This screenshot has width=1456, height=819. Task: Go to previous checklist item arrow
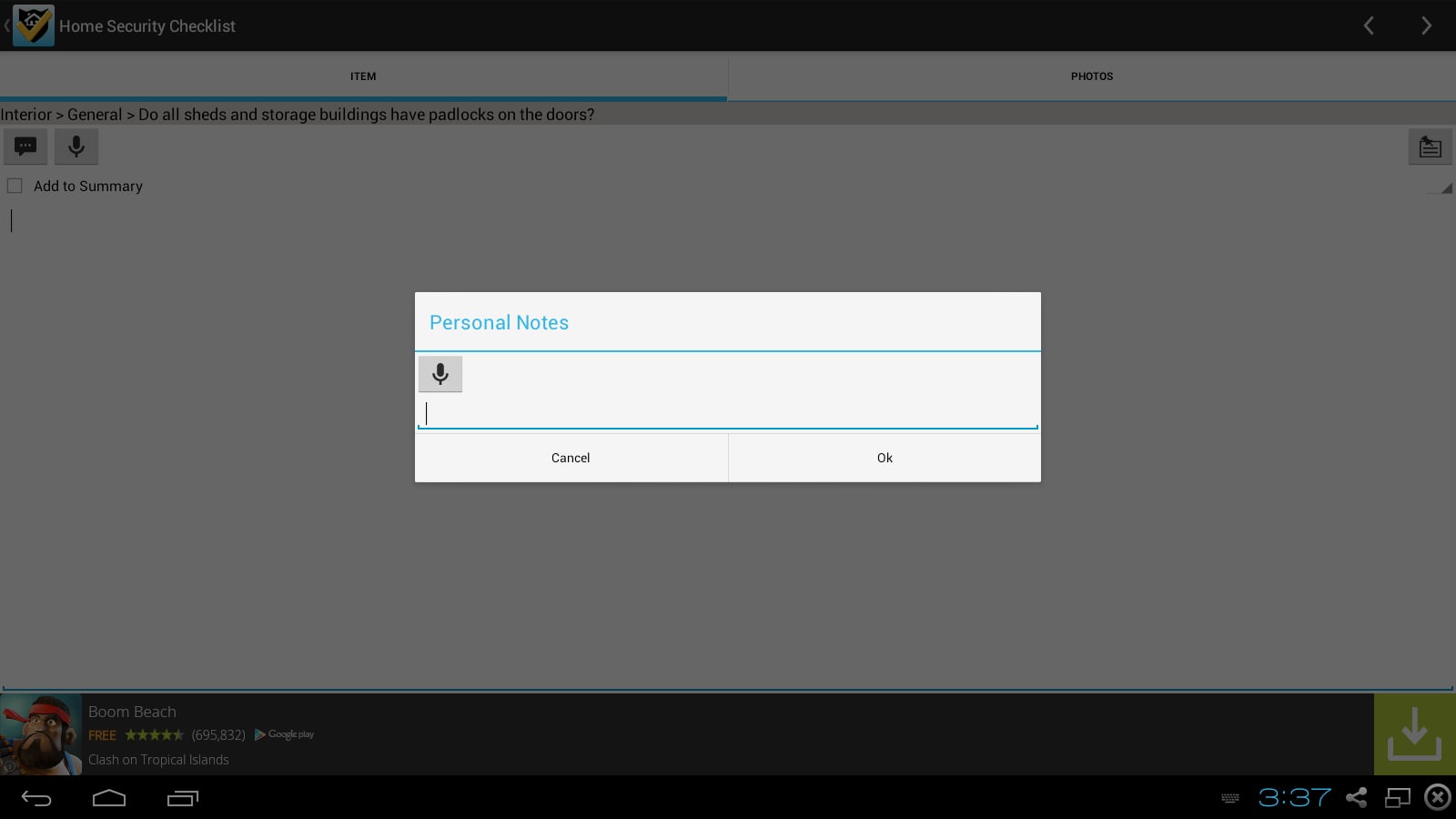click(x=1369, y=25)
